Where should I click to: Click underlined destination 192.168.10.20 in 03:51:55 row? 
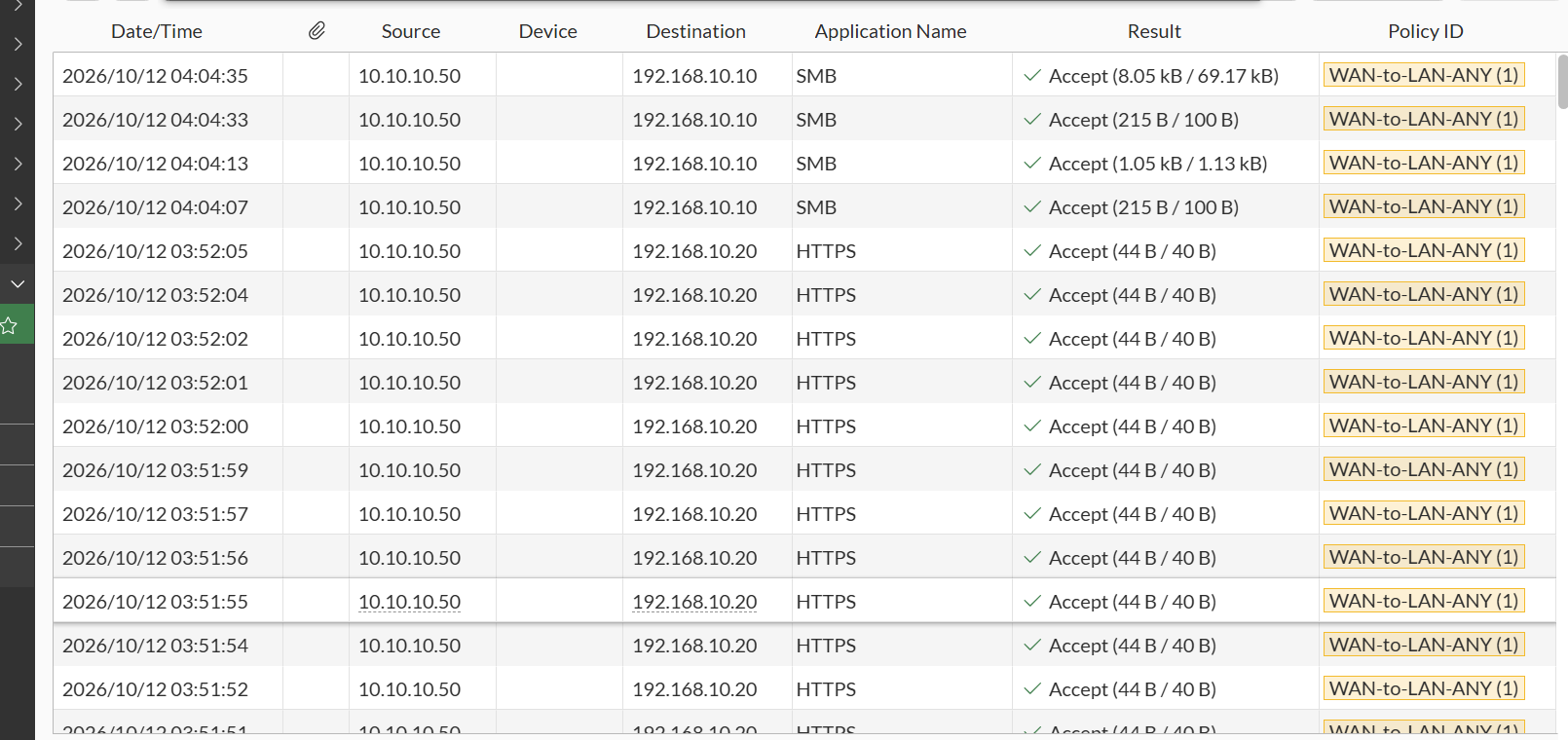pyautogui.click(x=694, y=602)
